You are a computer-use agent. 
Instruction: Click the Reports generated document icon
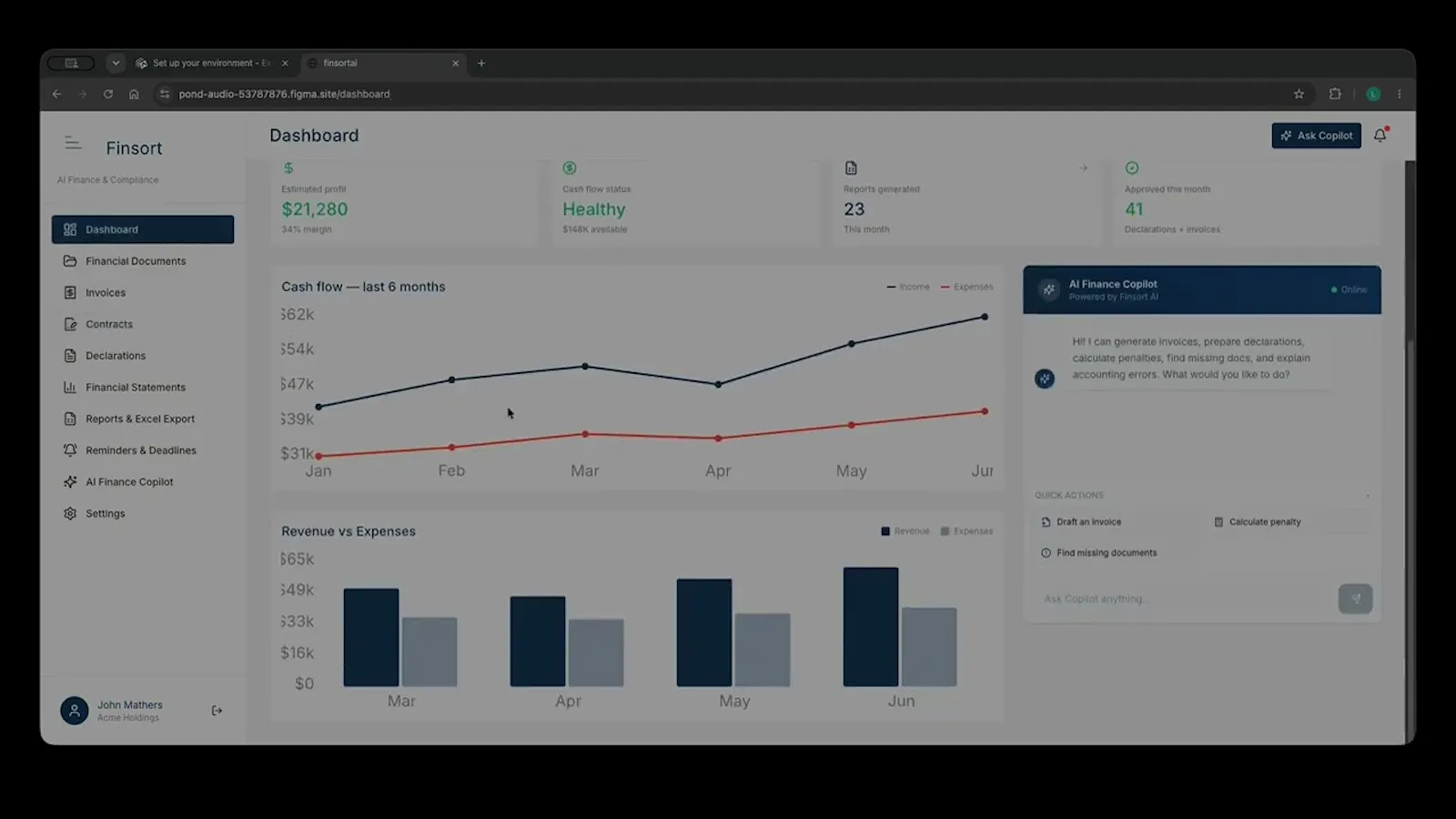click(851, 168)
